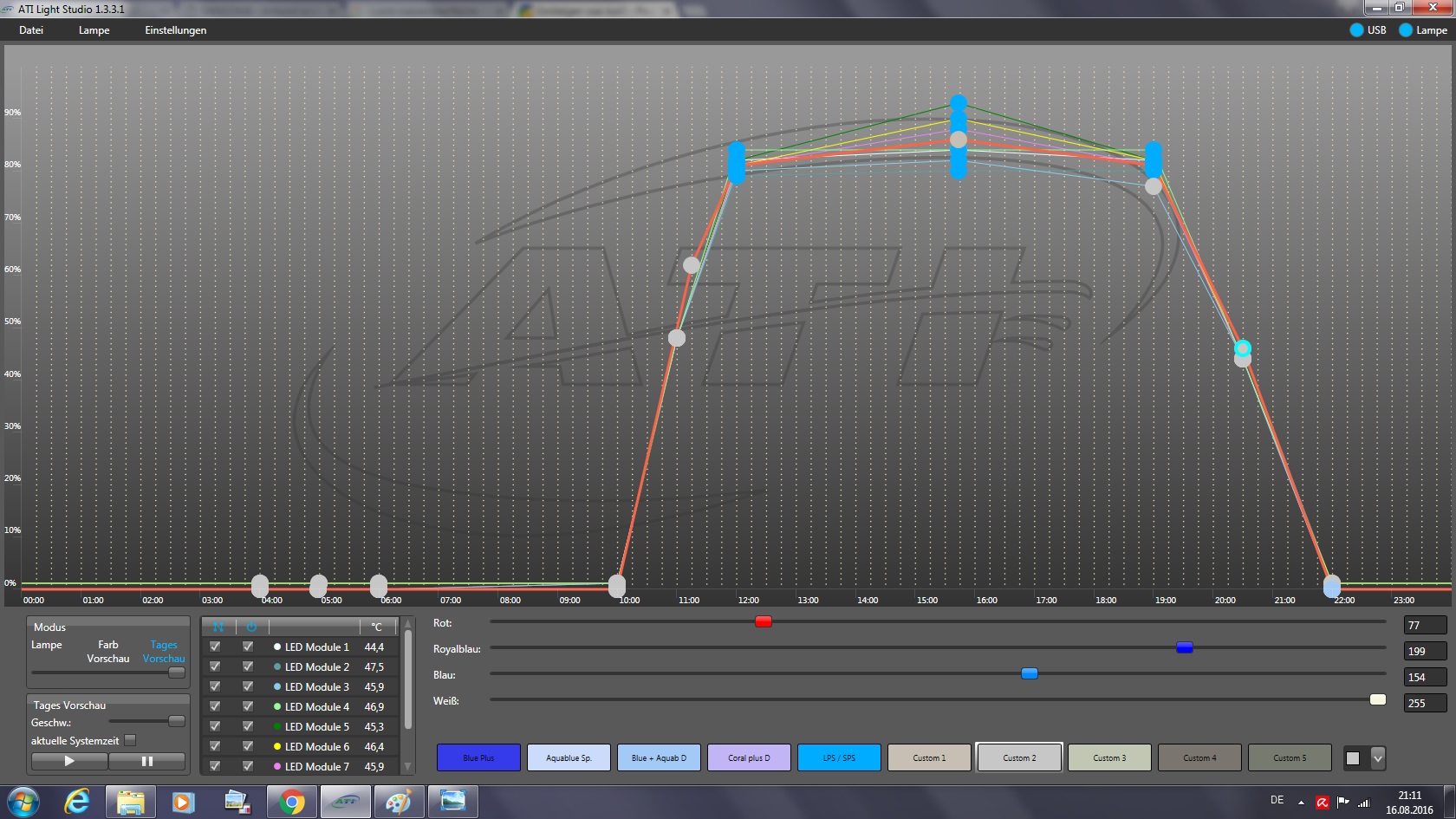This screenshot has width=1456, height=819.
Task: Click the USB connection status indicator
Action: pos(1357,30)
